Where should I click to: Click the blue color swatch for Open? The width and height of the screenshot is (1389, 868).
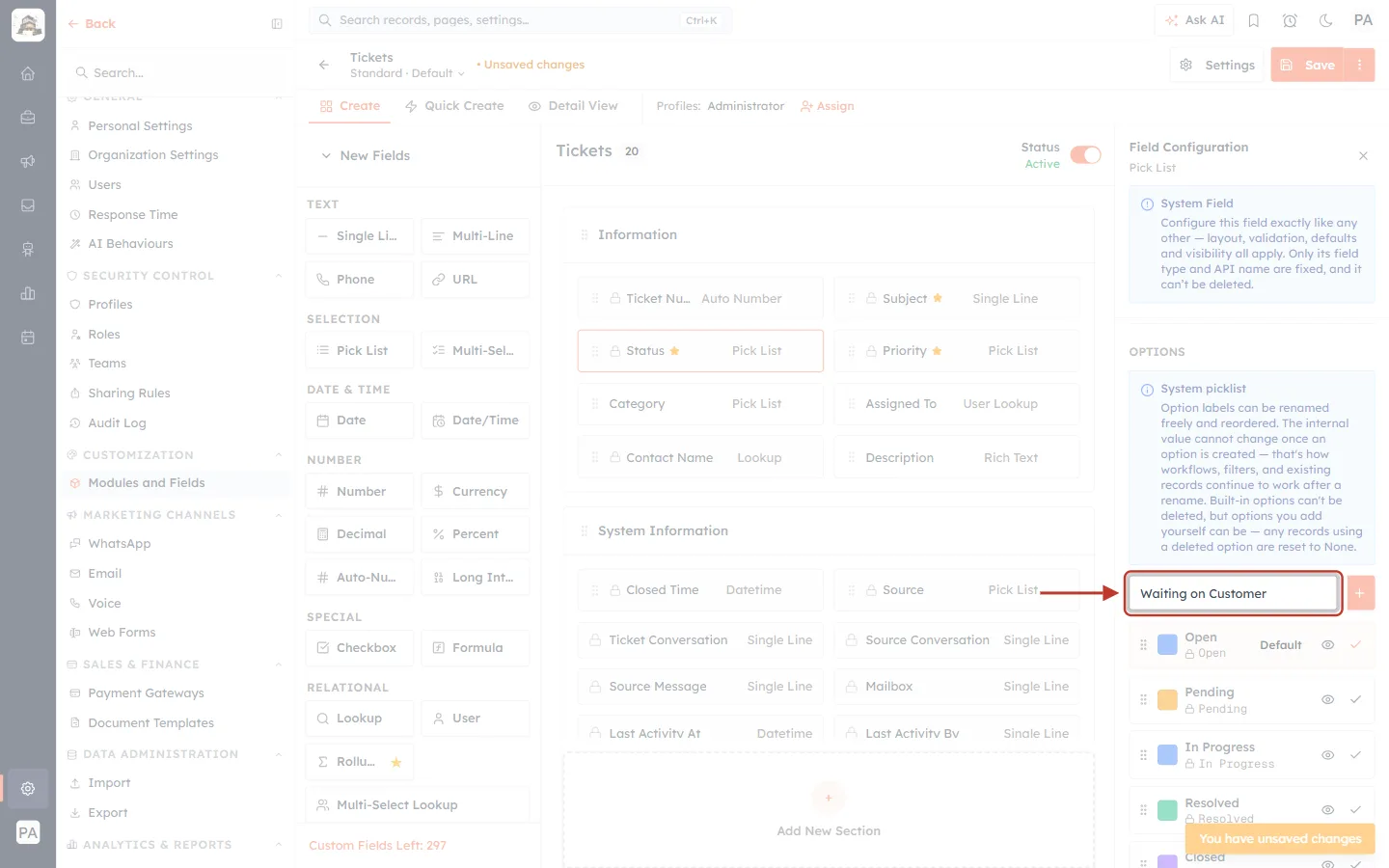pyautogui.click(x=1167, y=645)
